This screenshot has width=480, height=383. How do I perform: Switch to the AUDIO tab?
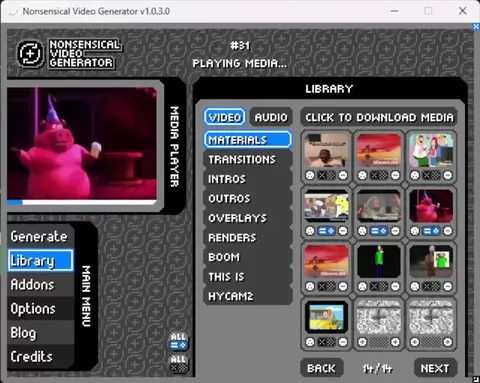coord(271,117)
